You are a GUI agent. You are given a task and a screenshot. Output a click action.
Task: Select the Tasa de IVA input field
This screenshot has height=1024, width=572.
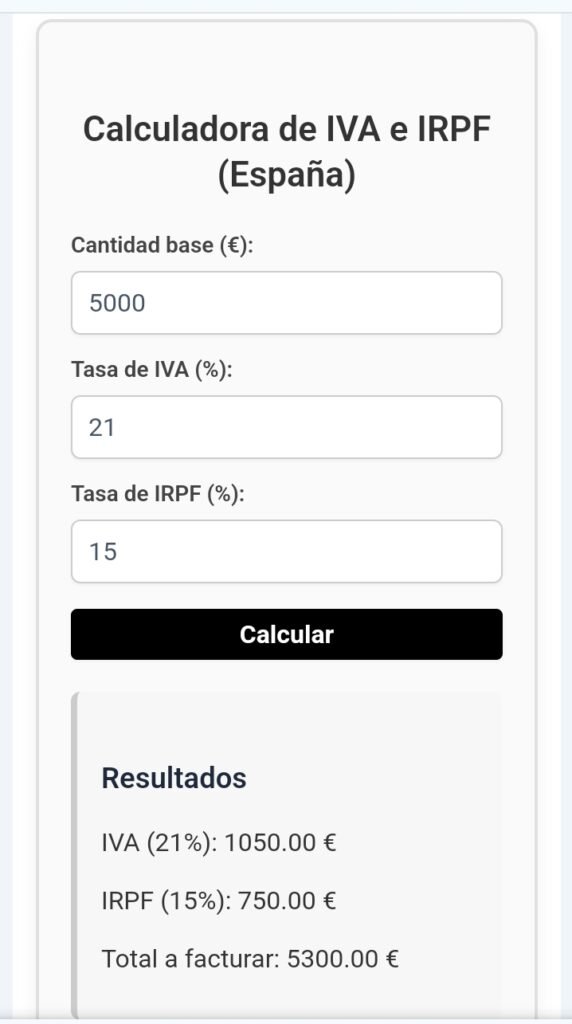(x=287, y=427)
